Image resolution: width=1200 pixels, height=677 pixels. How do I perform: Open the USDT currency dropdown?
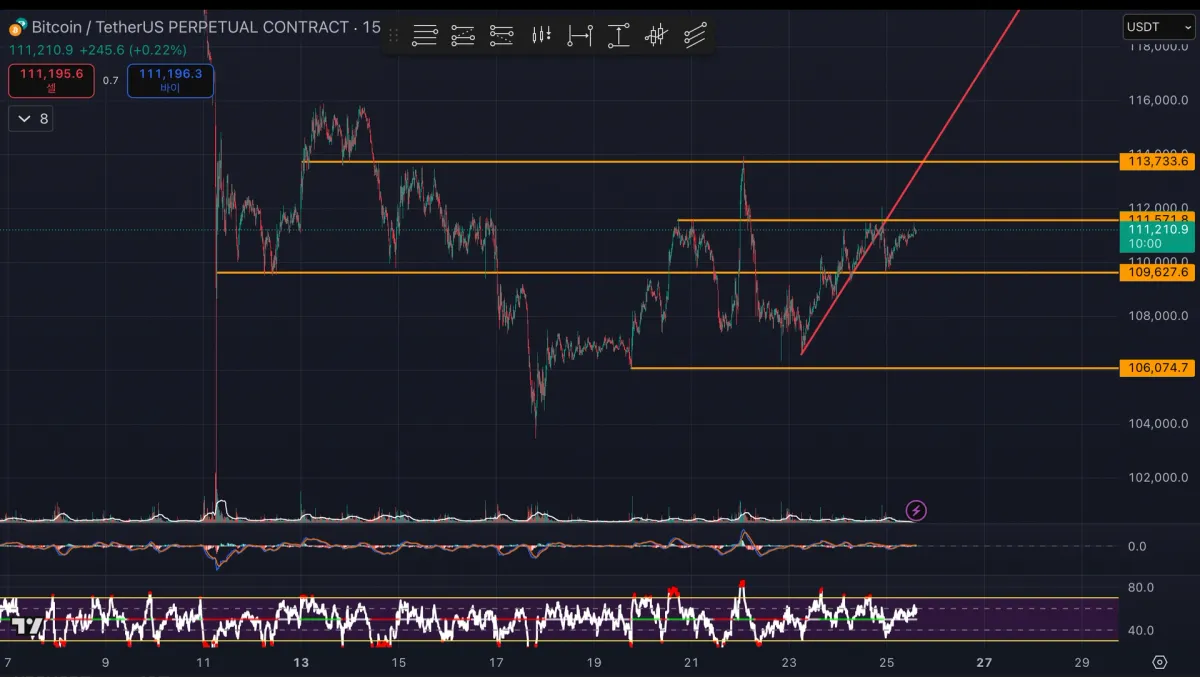click(1158, 27)
